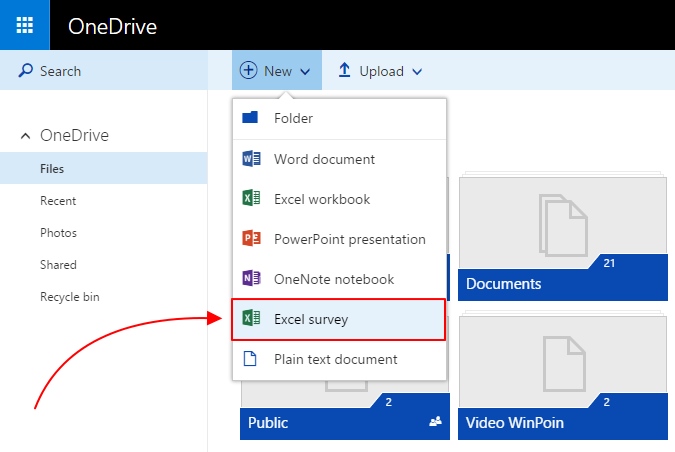Choose Plain text document menu entry
The width and height of the screenshot is (675, 452).
(339, 359)
